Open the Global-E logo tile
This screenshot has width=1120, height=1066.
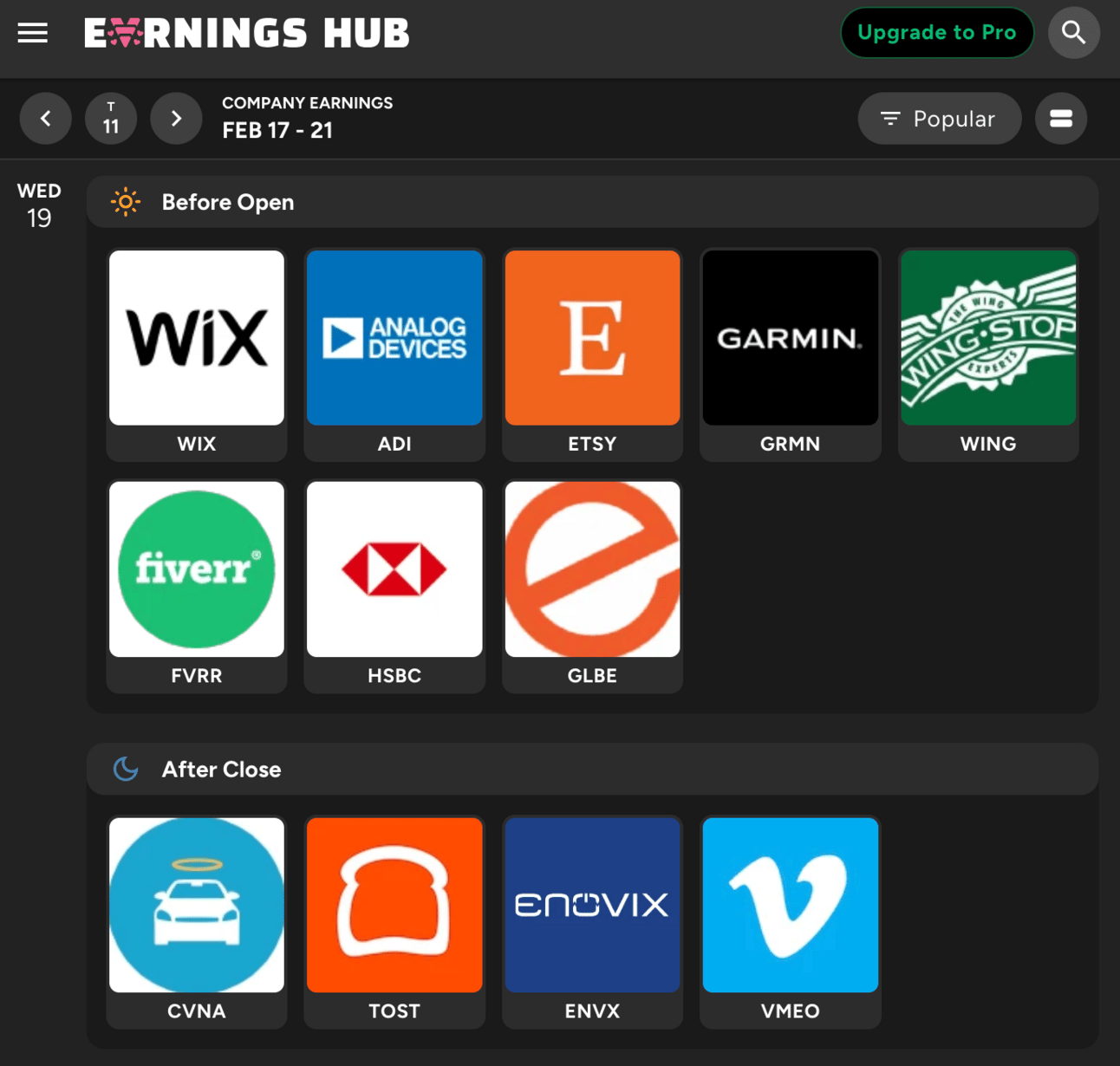tap(592, 569)
